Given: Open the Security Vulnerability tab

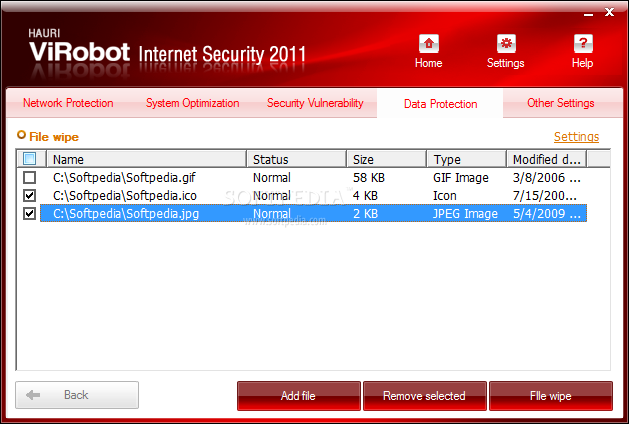Looking at the screenshot, I should 315,103.
